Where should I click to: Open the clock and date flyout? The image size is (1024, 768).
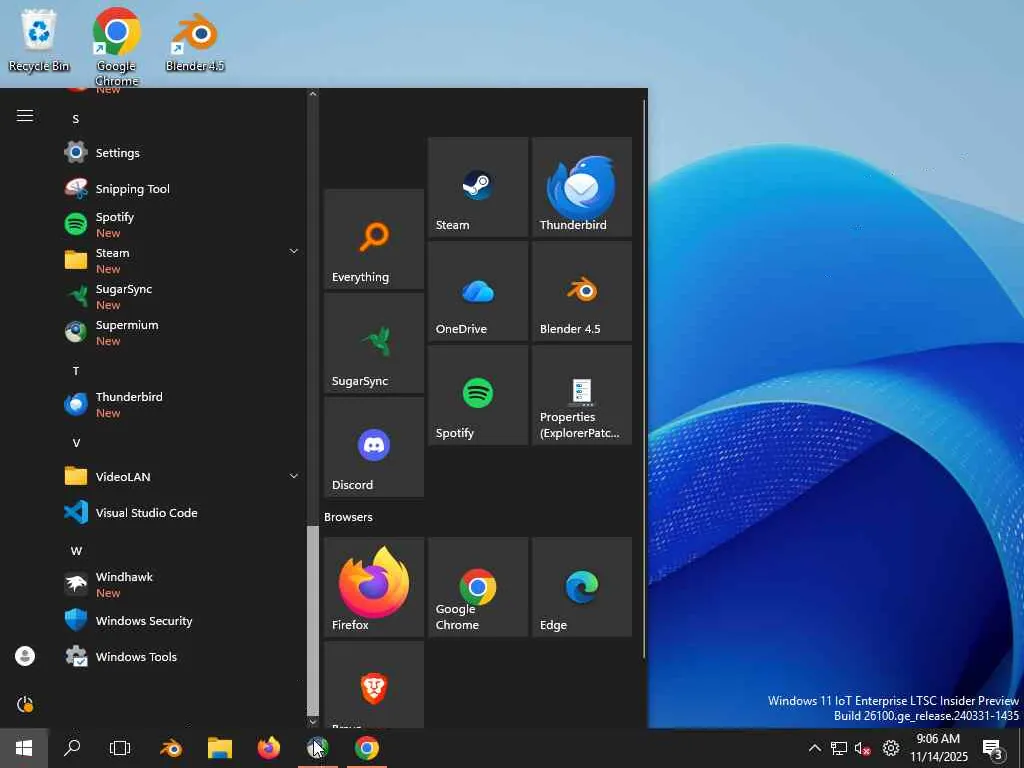click(938, 748)
